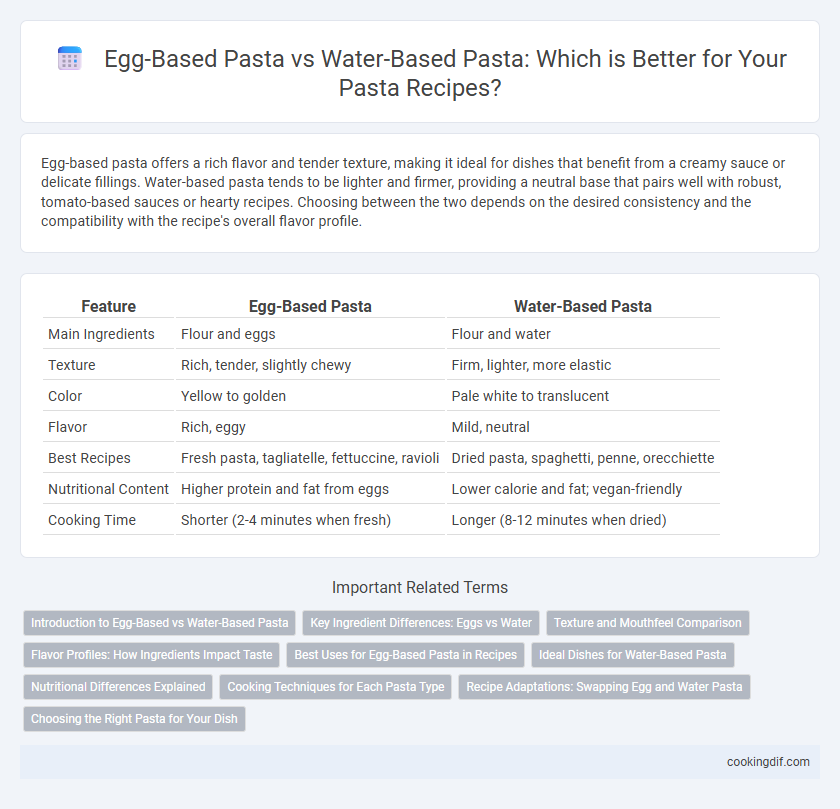The width and height of the screenshot is (840, 809).
Task: Click the Feature column header
Action: point(109,306)
